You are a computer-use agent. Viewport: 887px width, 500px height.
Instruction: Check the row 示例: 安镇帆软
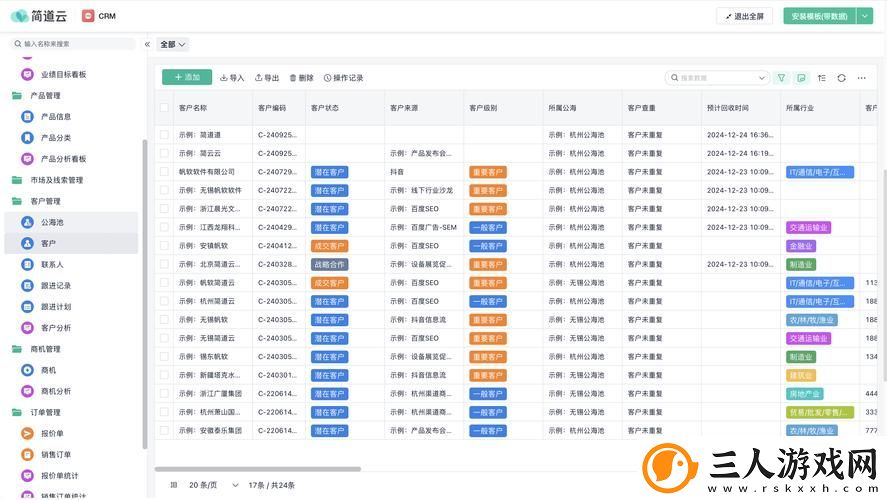(164, 245)
